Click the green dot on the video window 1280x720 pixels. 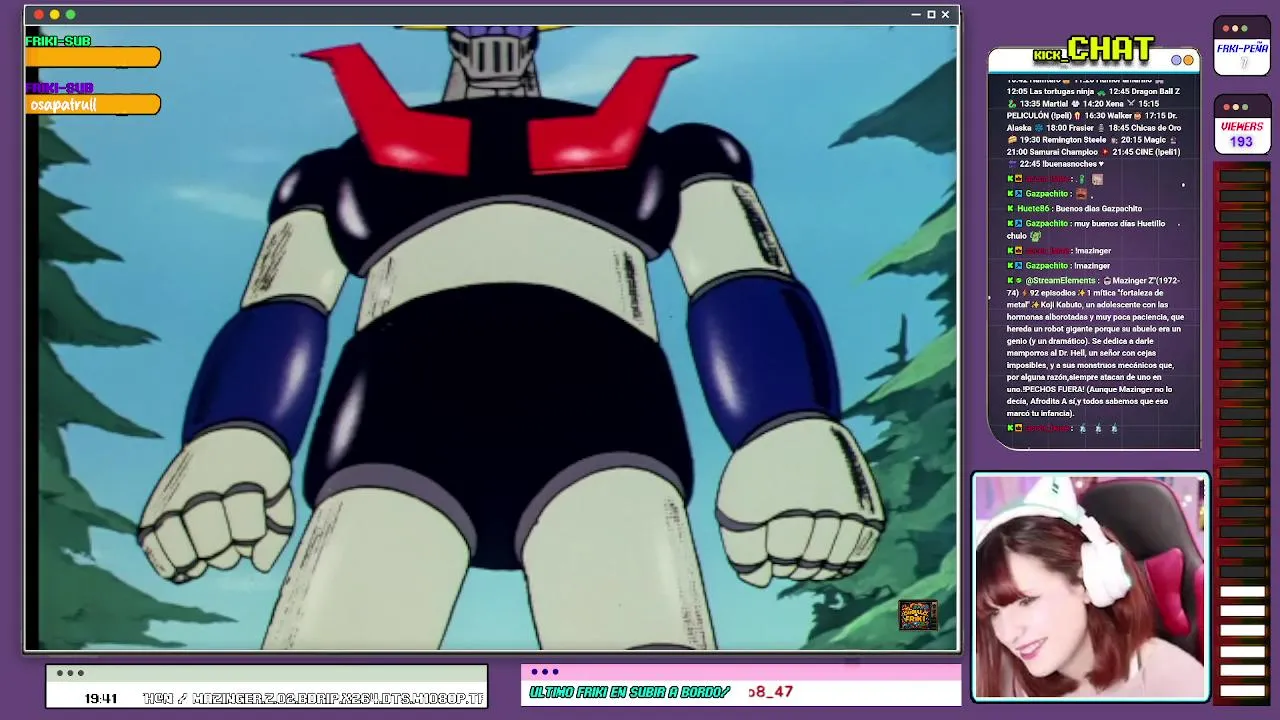click(x=71, y=15)
